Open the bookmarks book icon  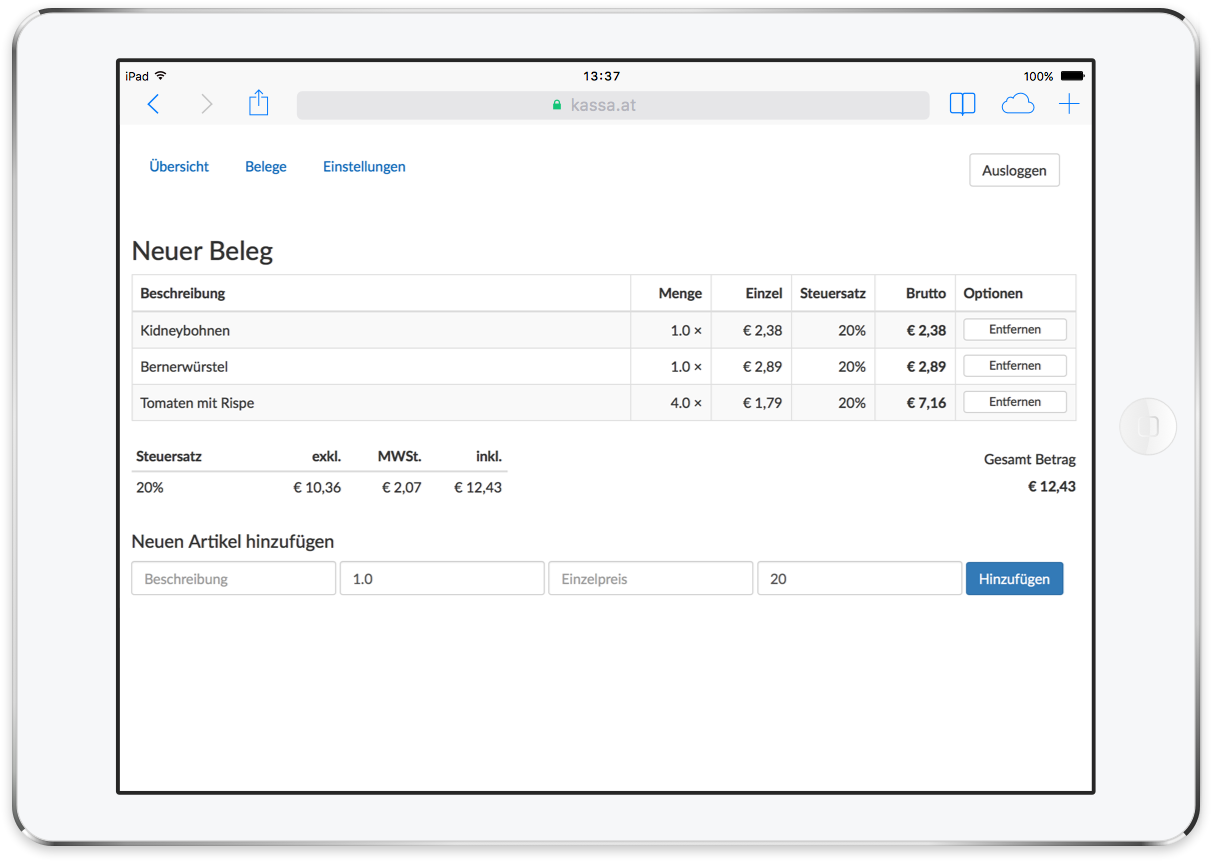point(962,104)
